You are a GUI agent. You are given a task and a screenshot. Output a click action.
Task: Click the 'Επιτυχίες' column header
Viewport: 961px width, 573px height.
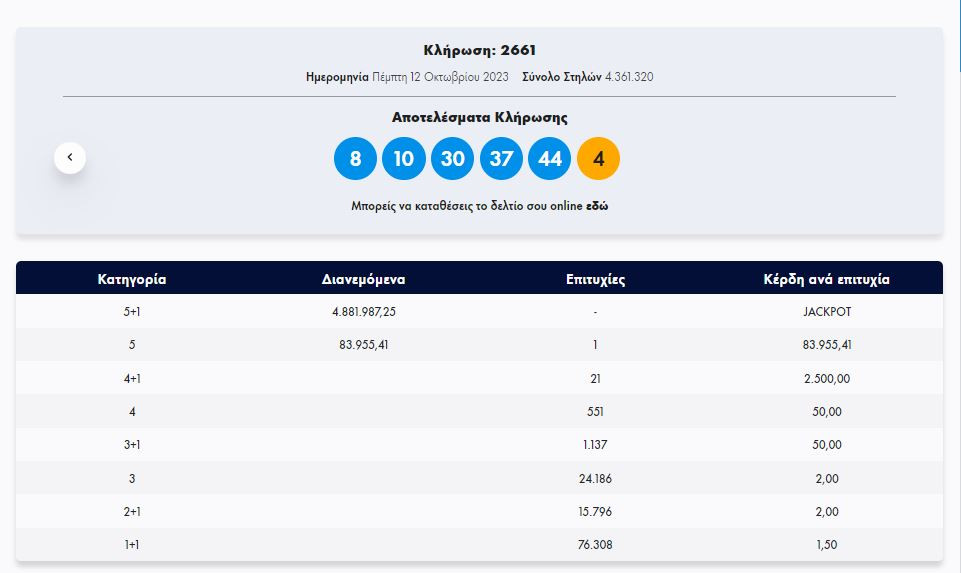click(595, 279)
